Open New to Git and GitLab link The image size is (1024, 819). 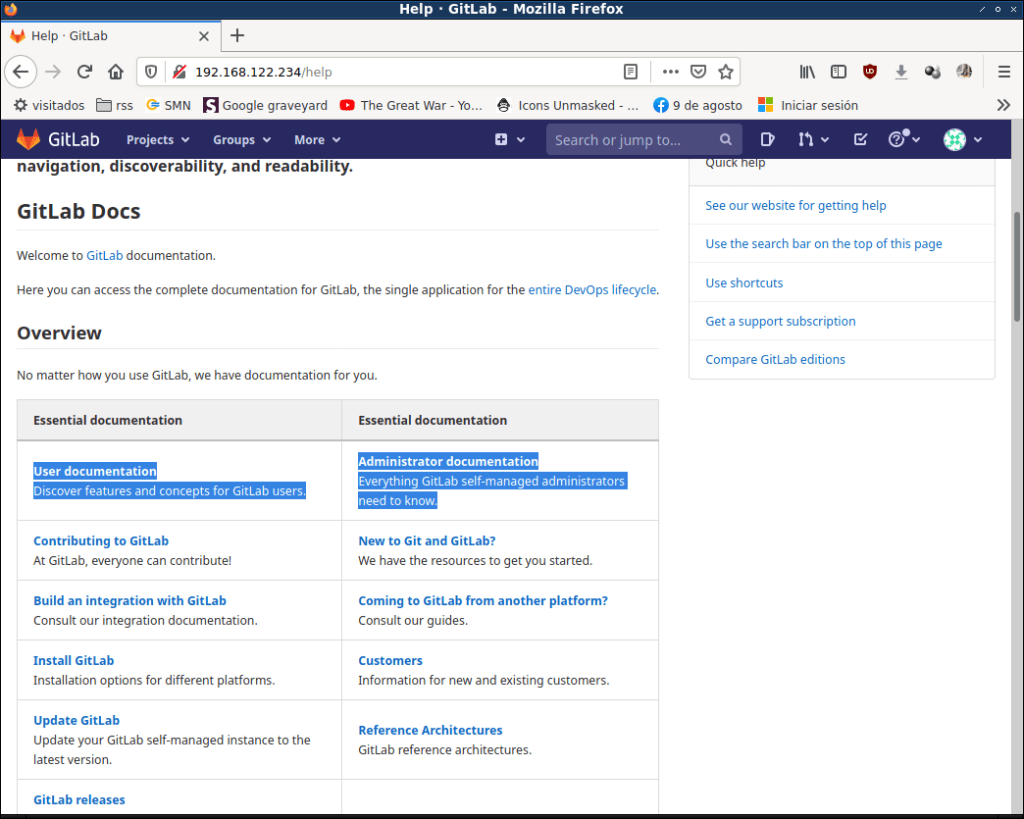click(x=427, y=541)
